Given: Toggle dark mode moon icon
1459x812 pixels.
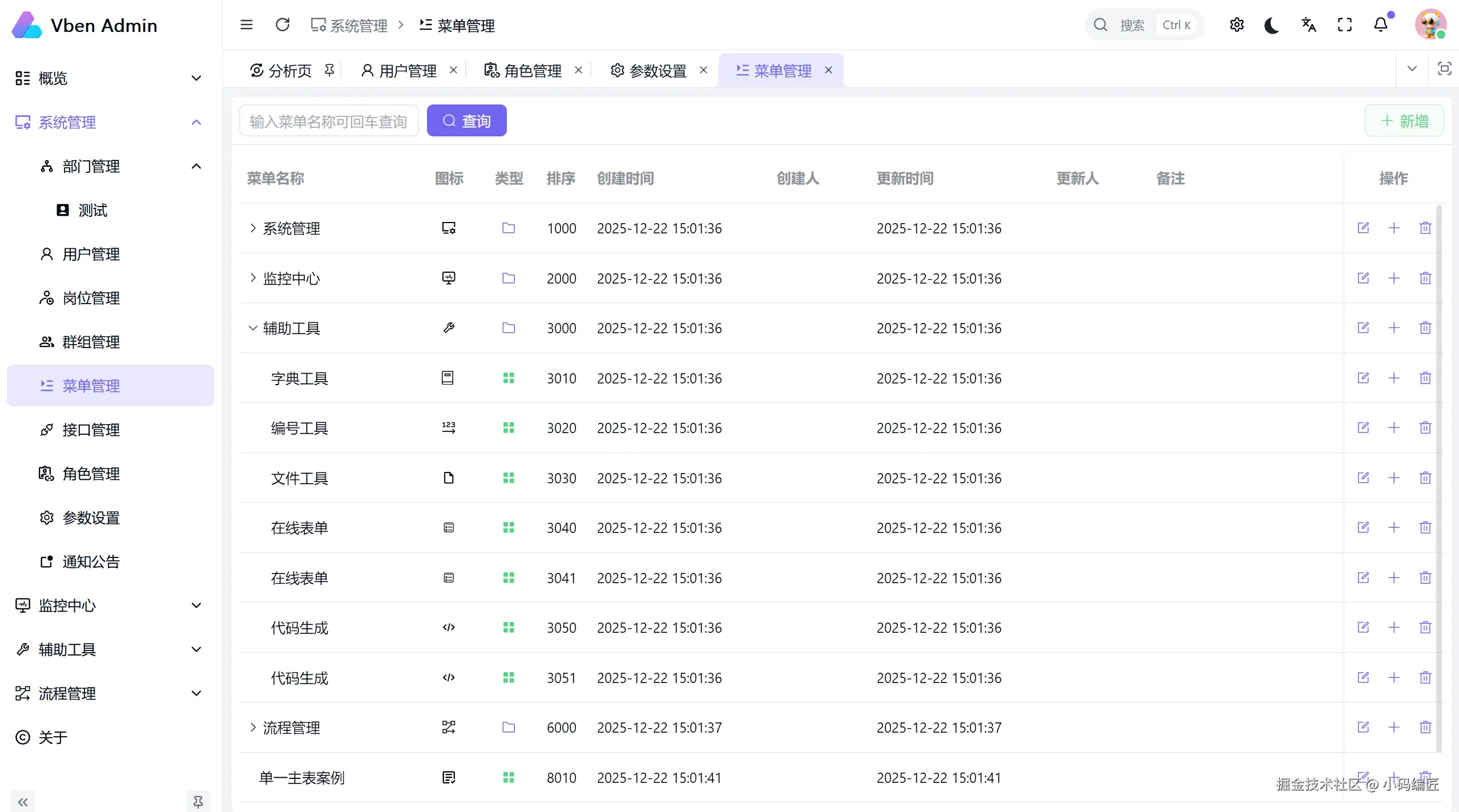Looking at the screenshot, I should 1272,25.
